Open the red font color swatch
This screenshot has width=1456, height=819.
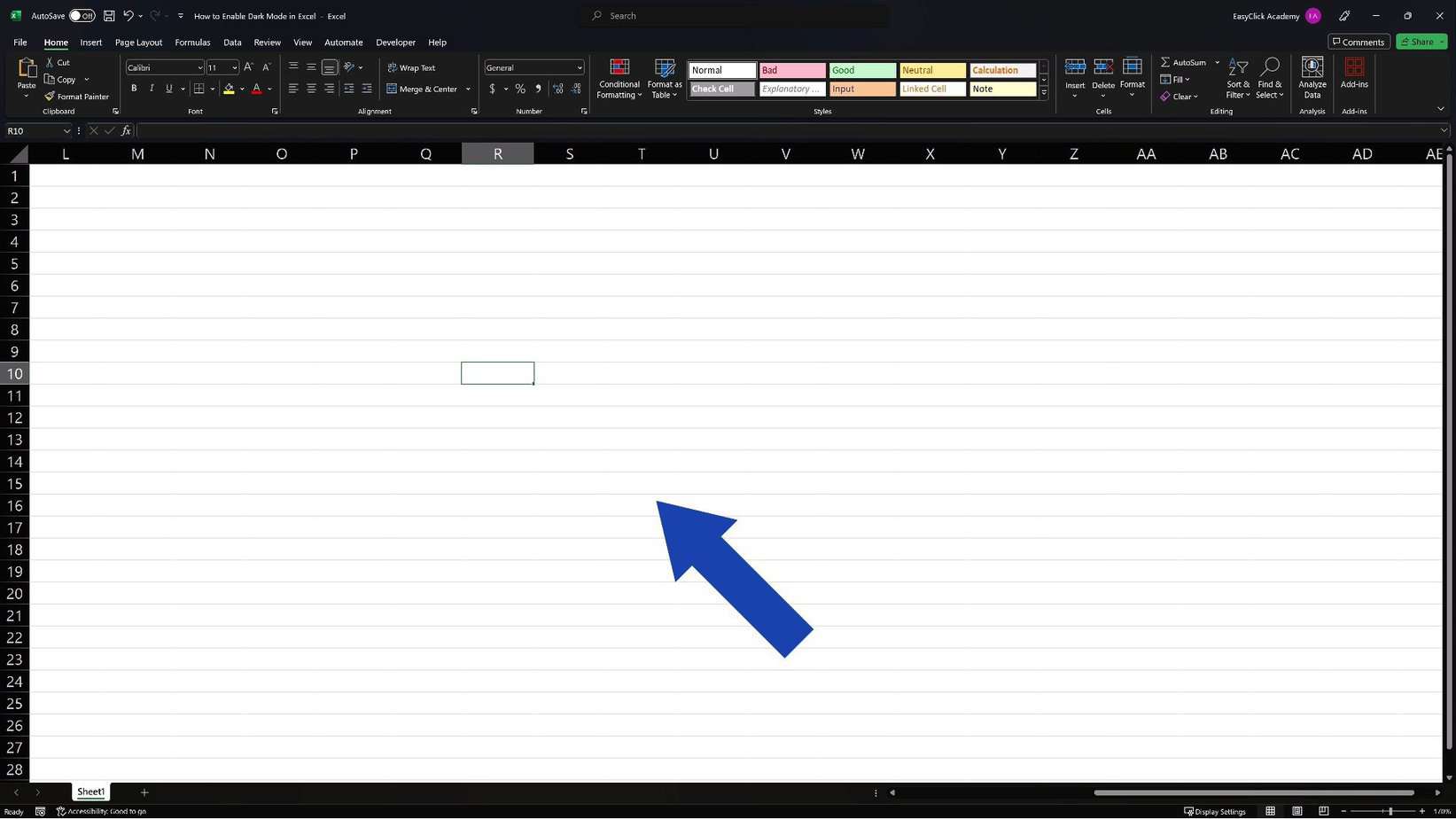(x=256, y=89)
